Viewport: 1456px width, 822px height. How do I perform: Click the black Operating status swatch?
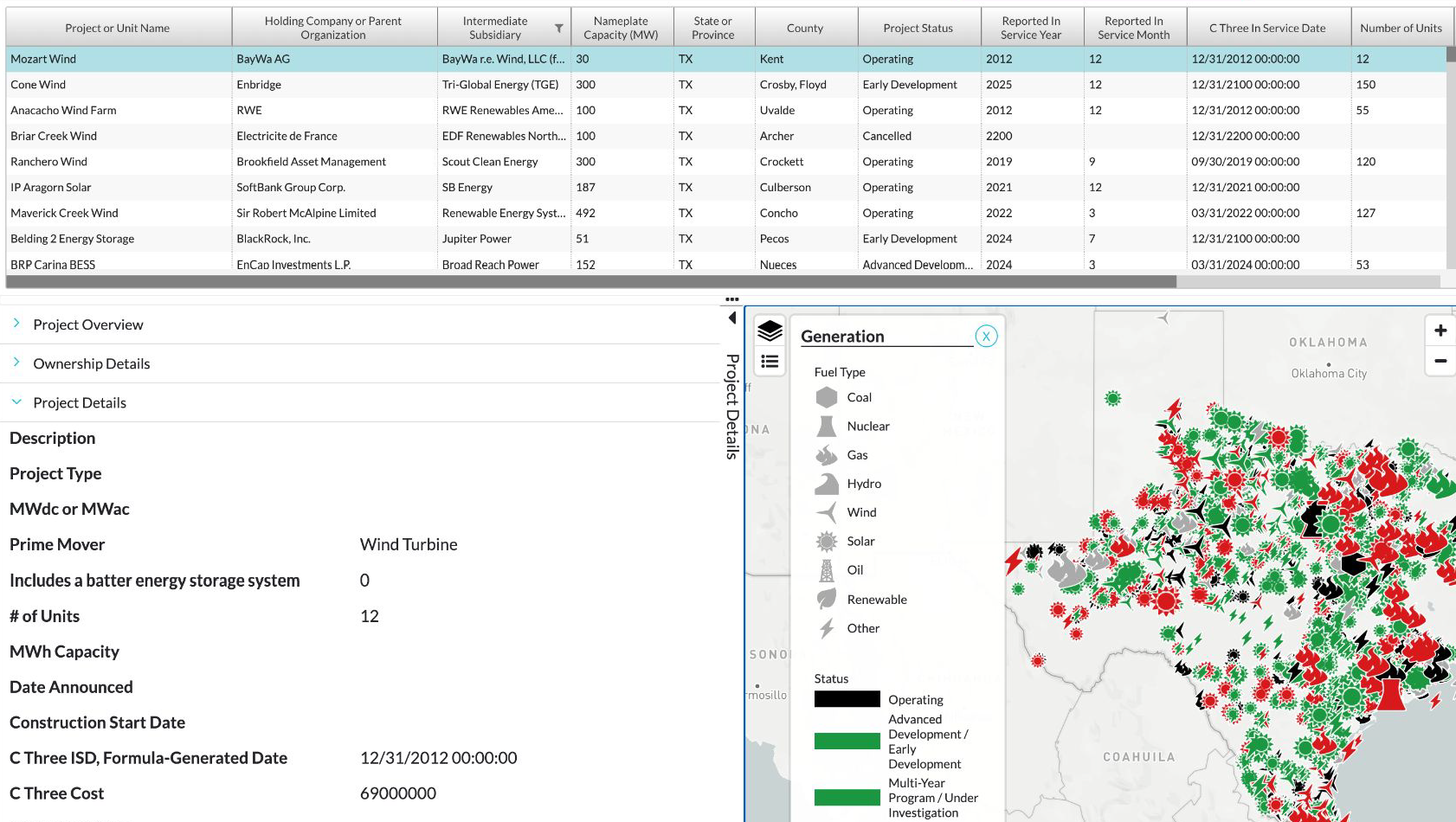(x=847, y=699)
